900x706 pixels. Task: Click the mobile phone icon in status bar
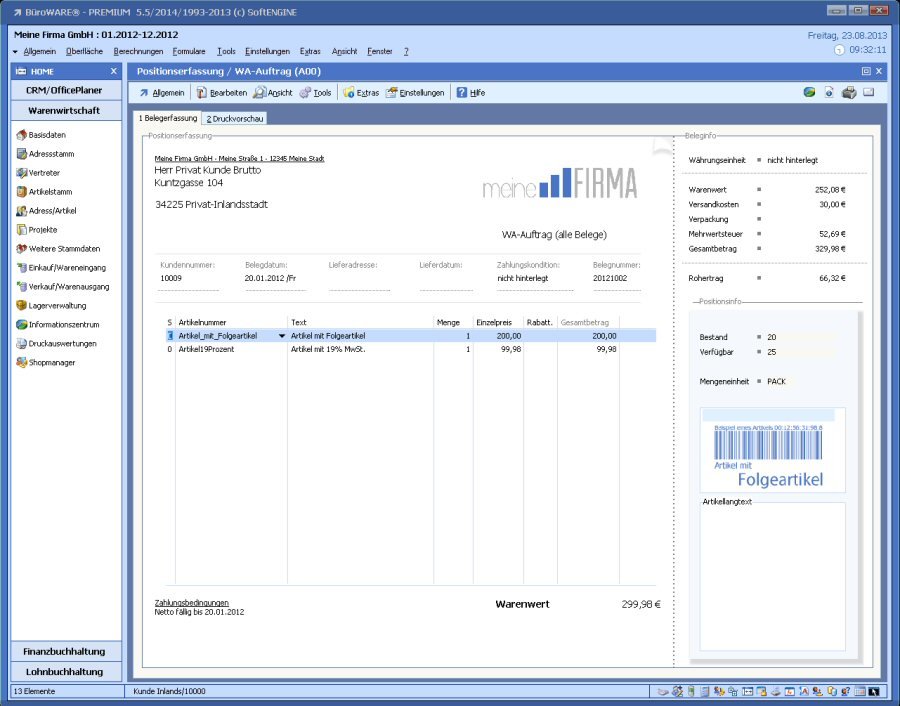[x=690, y=691]
